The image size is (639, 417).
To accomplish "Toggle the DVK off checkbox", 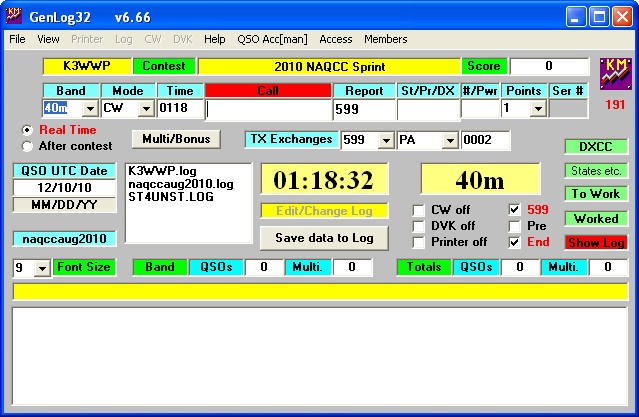I will (420, 226).
